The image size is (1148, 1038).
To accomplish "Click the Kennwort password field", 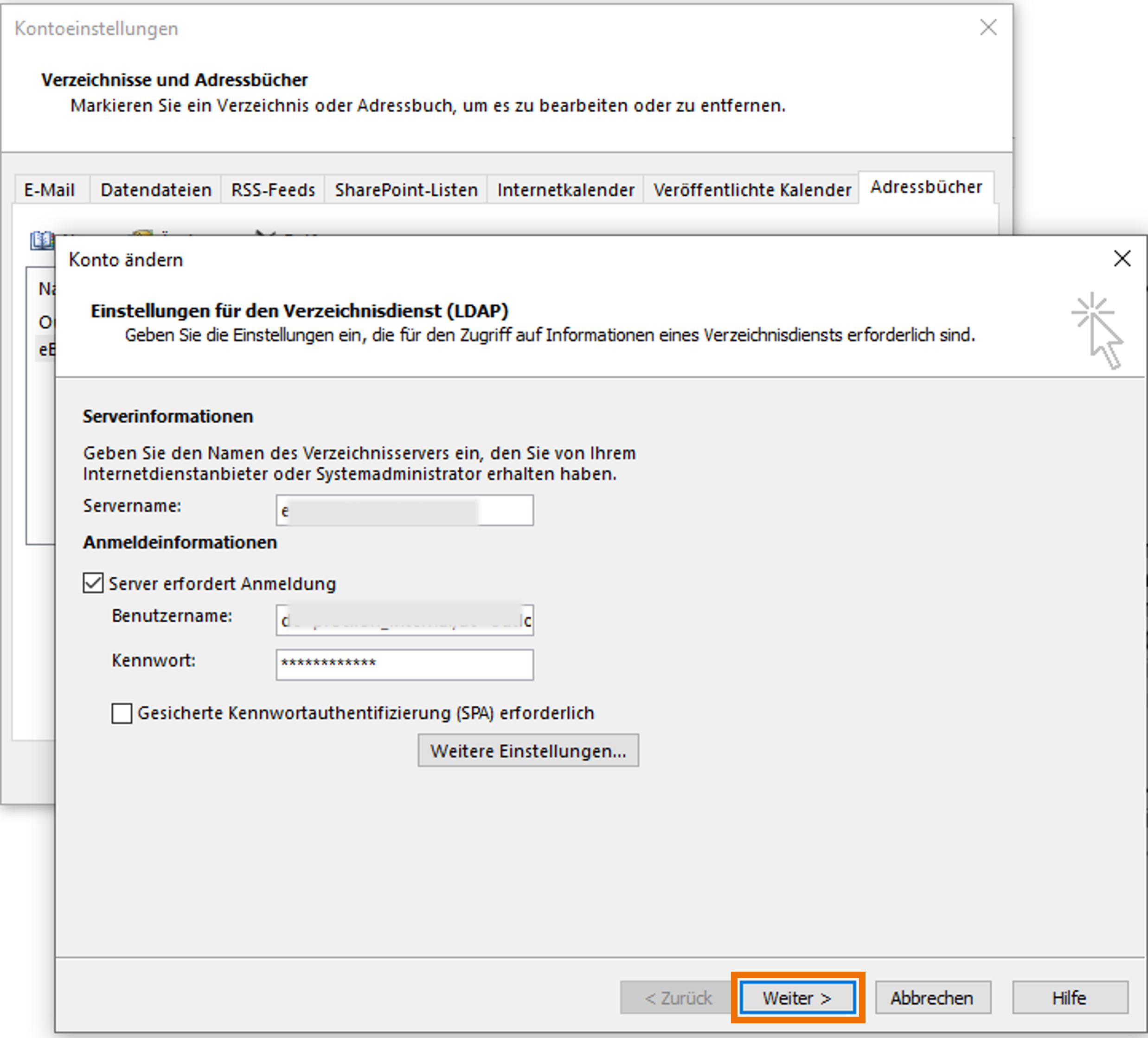I will (404, 665).
